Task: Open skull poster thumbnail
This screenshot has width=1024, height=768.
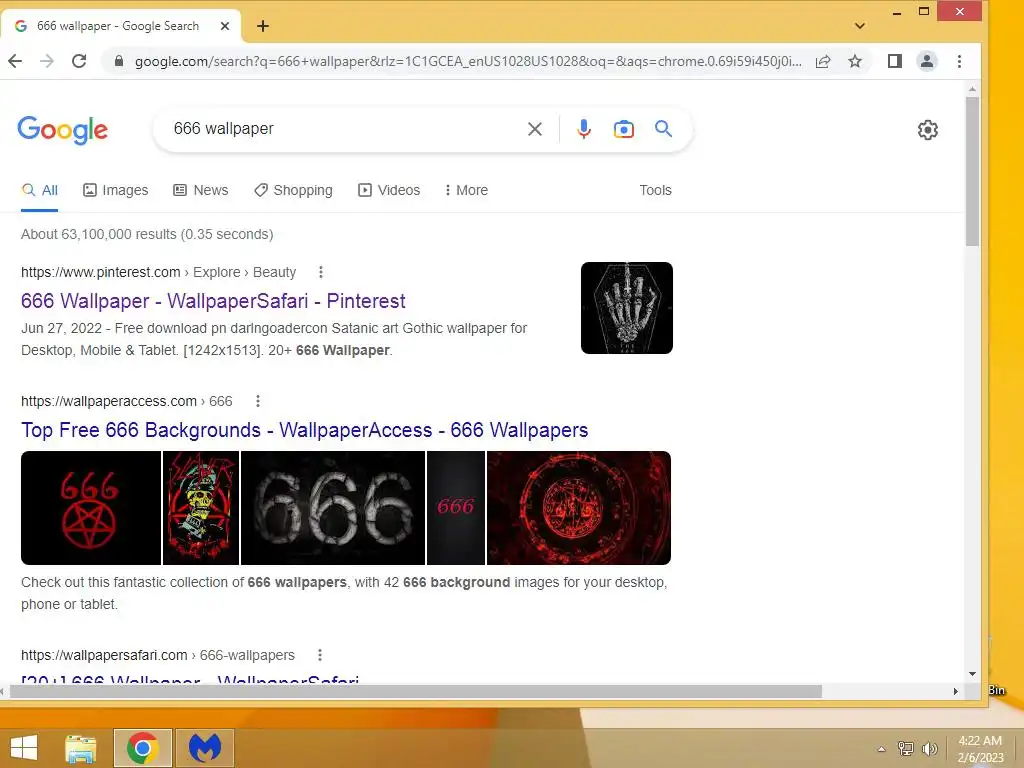Action: click(x=201, y=508)
